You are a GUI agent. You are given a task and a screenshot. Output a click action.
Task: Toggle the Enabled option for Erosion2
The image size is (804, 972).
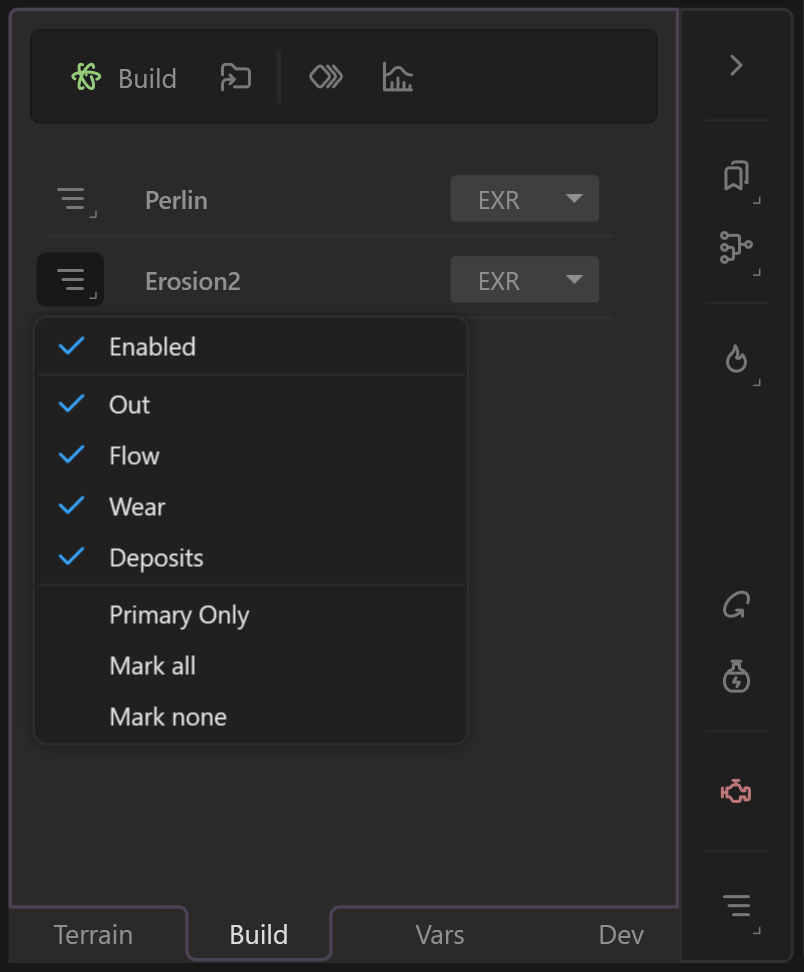coord(250,347)
